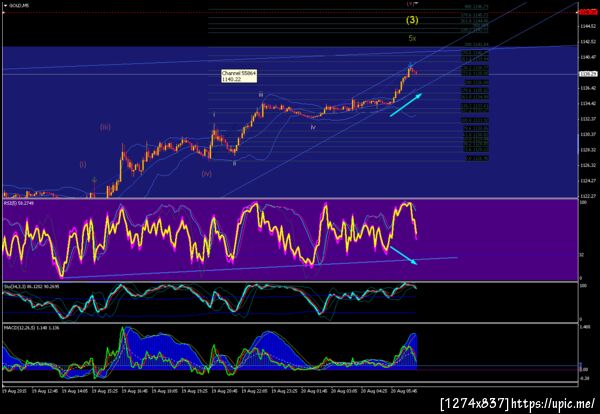Click the 20 Aug 04:25 time label
Image resolution: width=600 pixels, height=414 pixels.
pos(374,391)
